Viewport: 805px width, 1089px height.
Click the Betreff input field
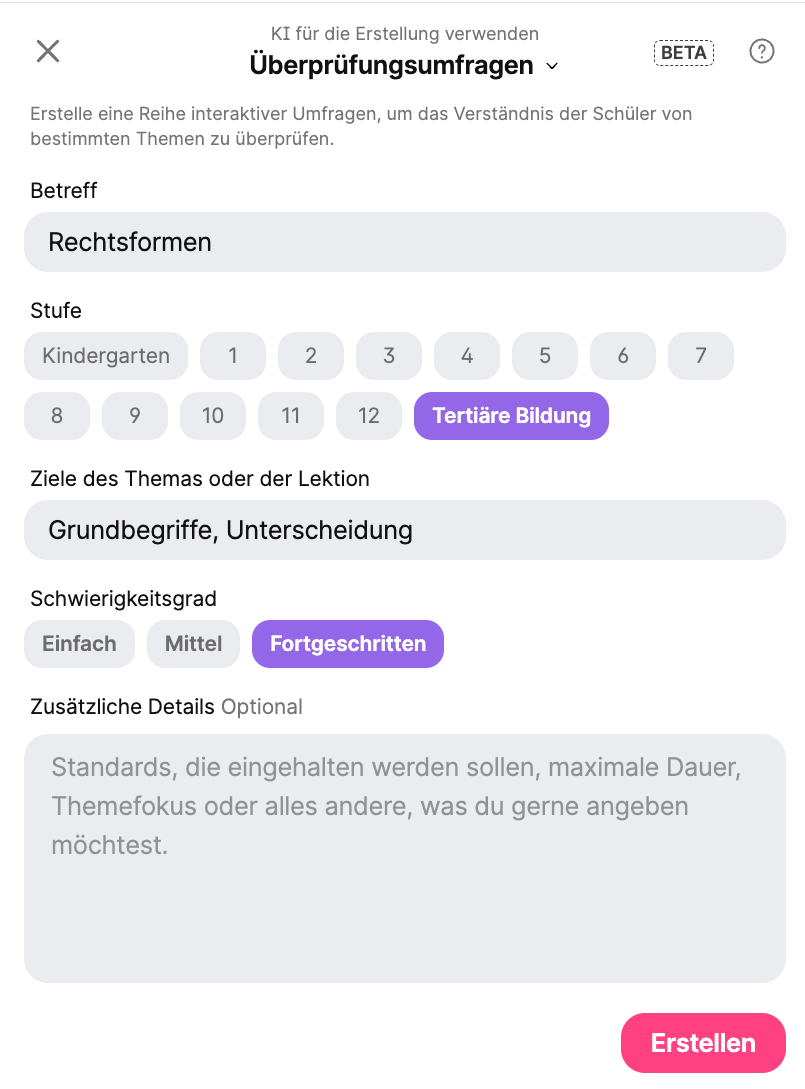(x=404, y=242)
